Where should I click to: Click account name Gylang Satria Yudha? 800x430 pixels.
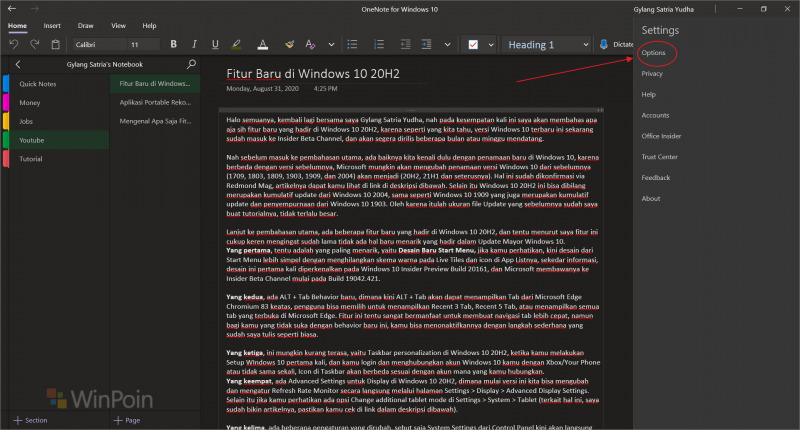tap(663, 9)
